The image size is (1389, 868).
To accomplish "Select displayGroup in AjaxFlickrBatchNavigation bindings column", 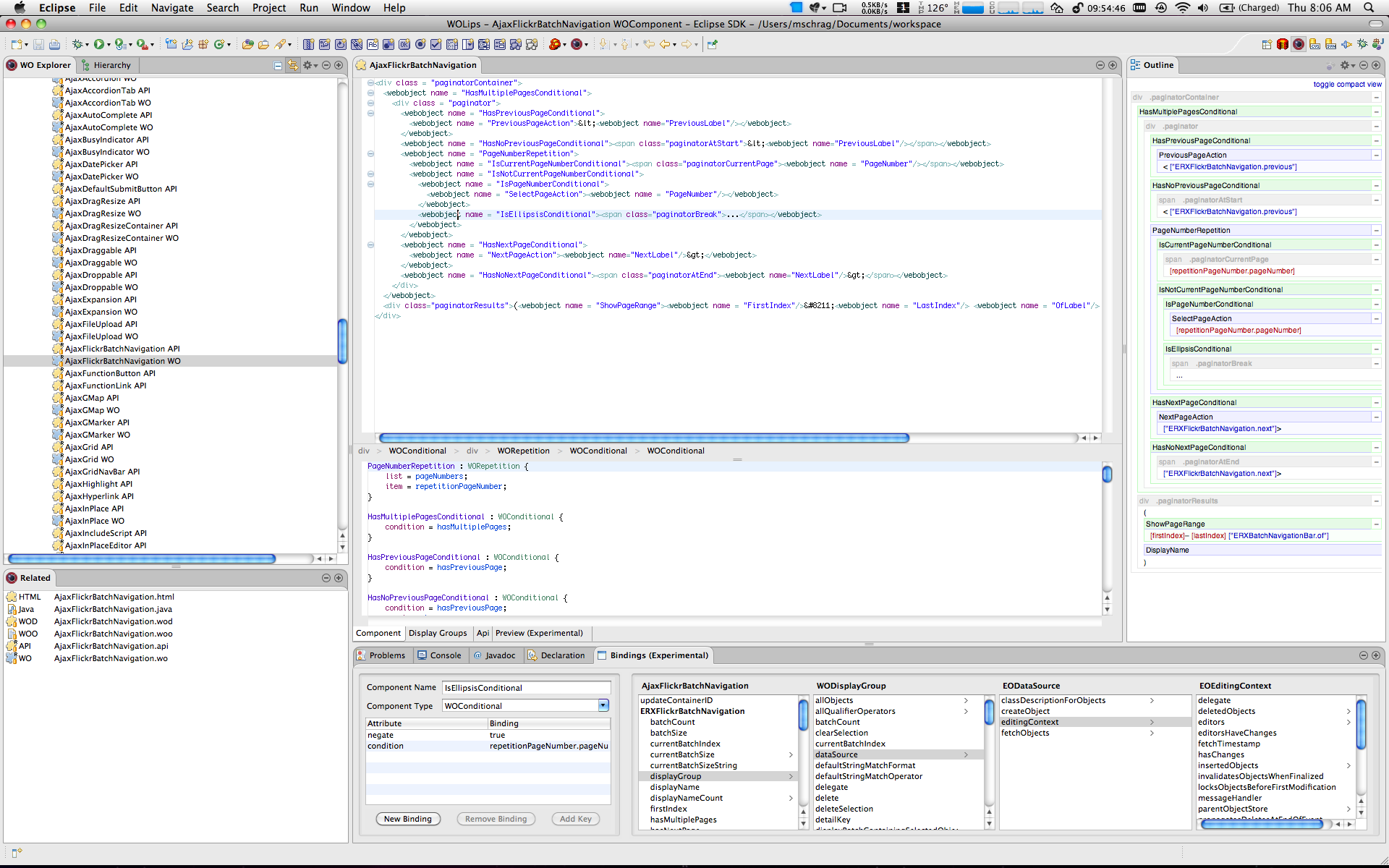I will pos(718,776).
